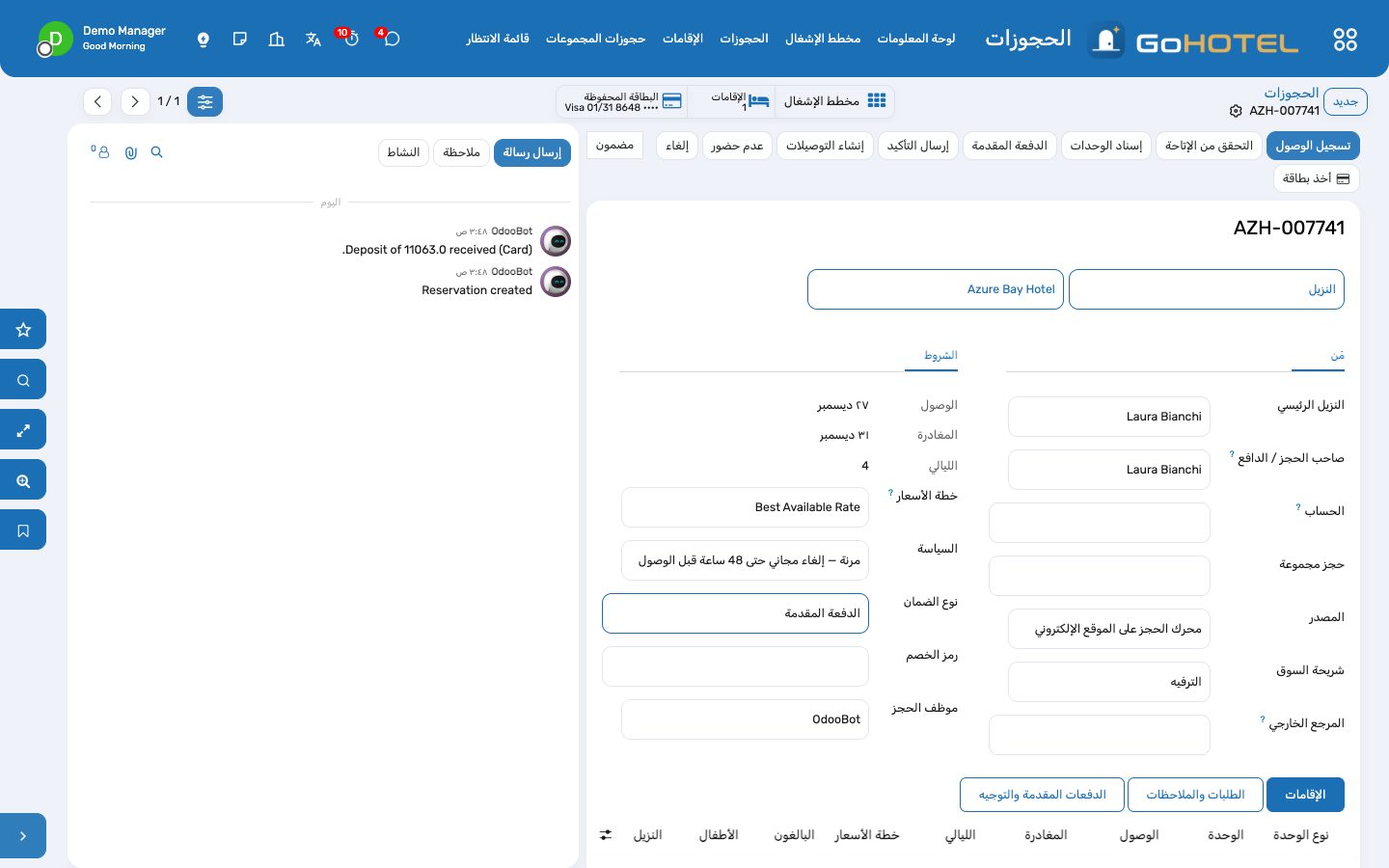Click the إلغاء cancel button
This screenshot has height=868, width=1389.
coord(677,146)
